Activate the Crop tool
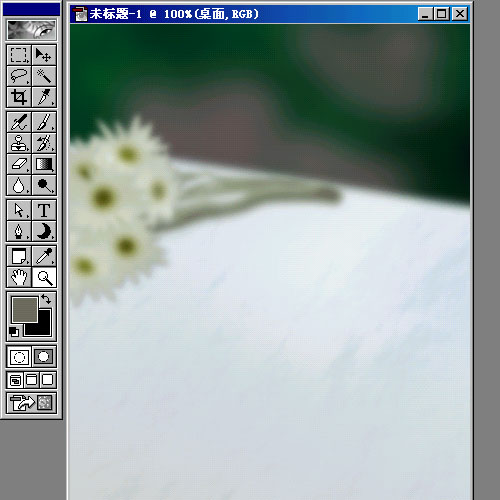 click(x=19, y=97)
